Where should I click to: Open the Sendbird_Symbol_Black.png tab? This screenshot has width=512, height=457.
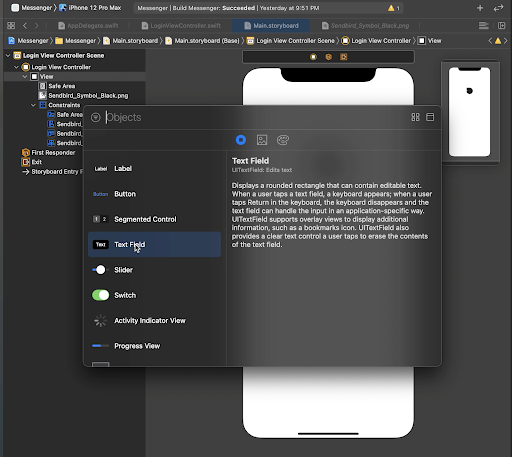pyautogui.click(x=366, y=26)
